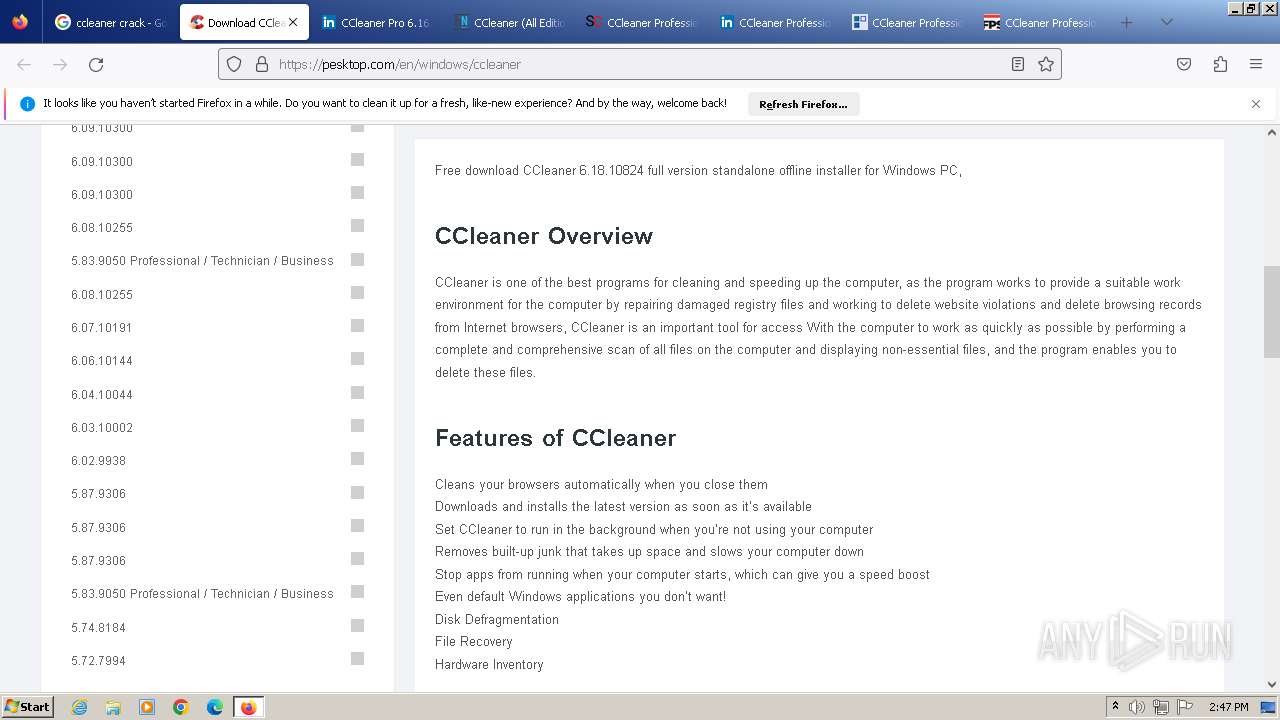This screenshot has width=1280, height=720.
Task: Click the square icon beside 6.06.10144
Action: point(357,359)
